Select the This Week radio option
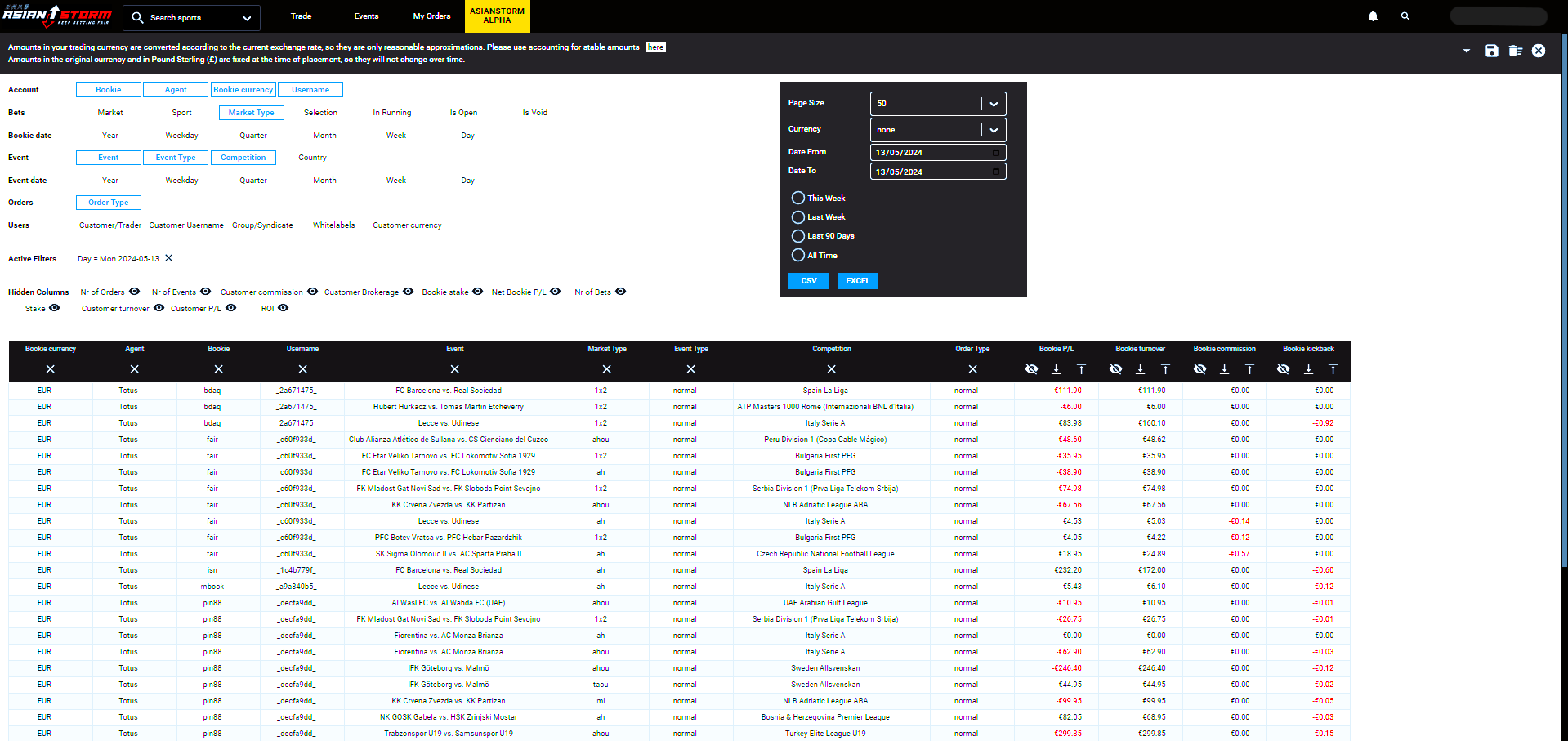This screenshot has height=741, width=1568. [x=798, y=198]
